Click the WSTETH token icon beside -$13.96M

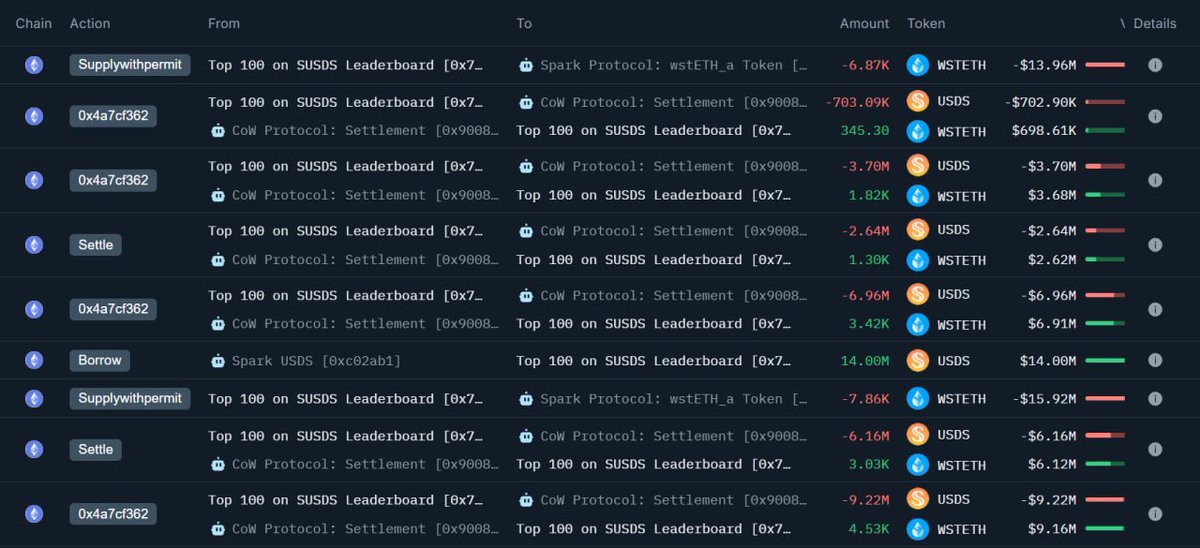[x=918, y=65]
